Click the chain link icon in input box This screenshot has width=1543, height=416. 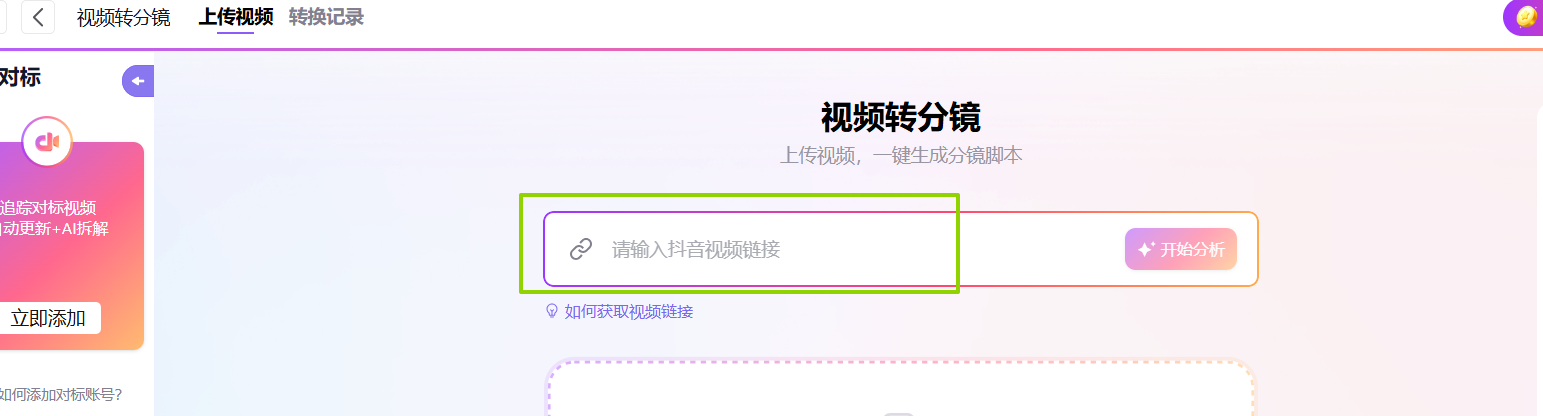click(x=581, y=249)
